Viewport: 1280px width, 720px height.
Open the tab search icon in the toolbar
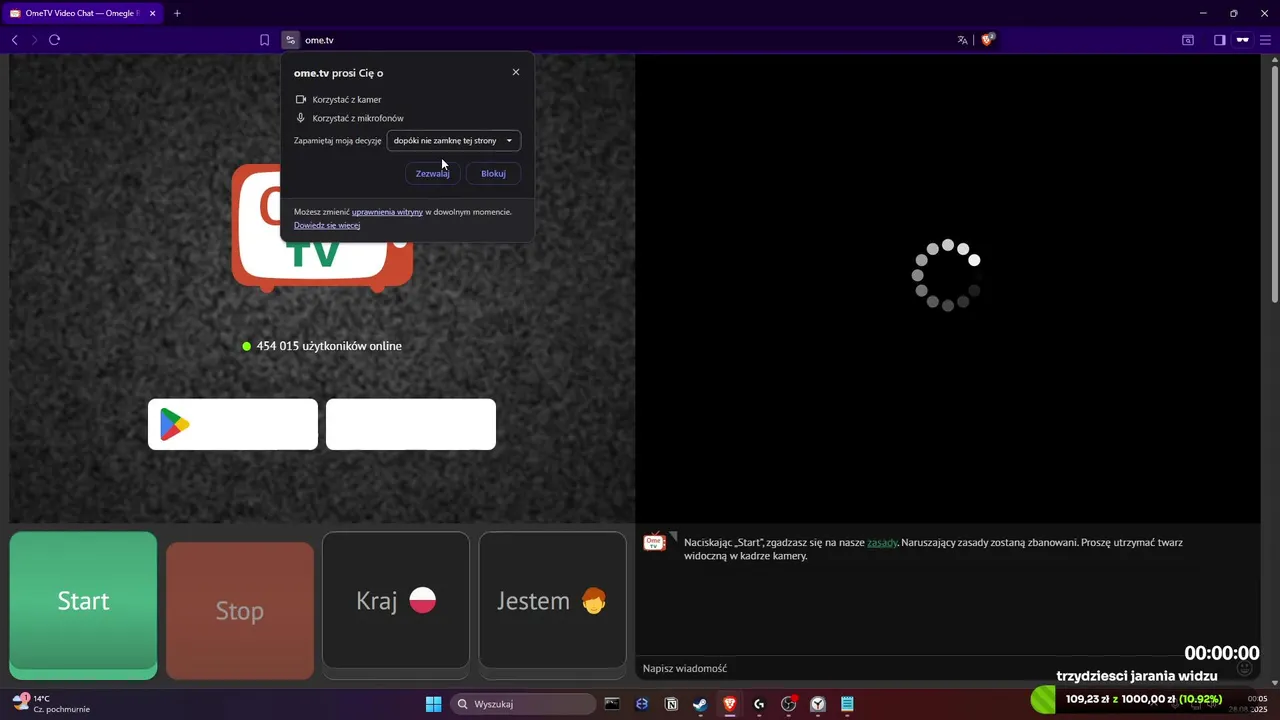(x=1188, y=40)
